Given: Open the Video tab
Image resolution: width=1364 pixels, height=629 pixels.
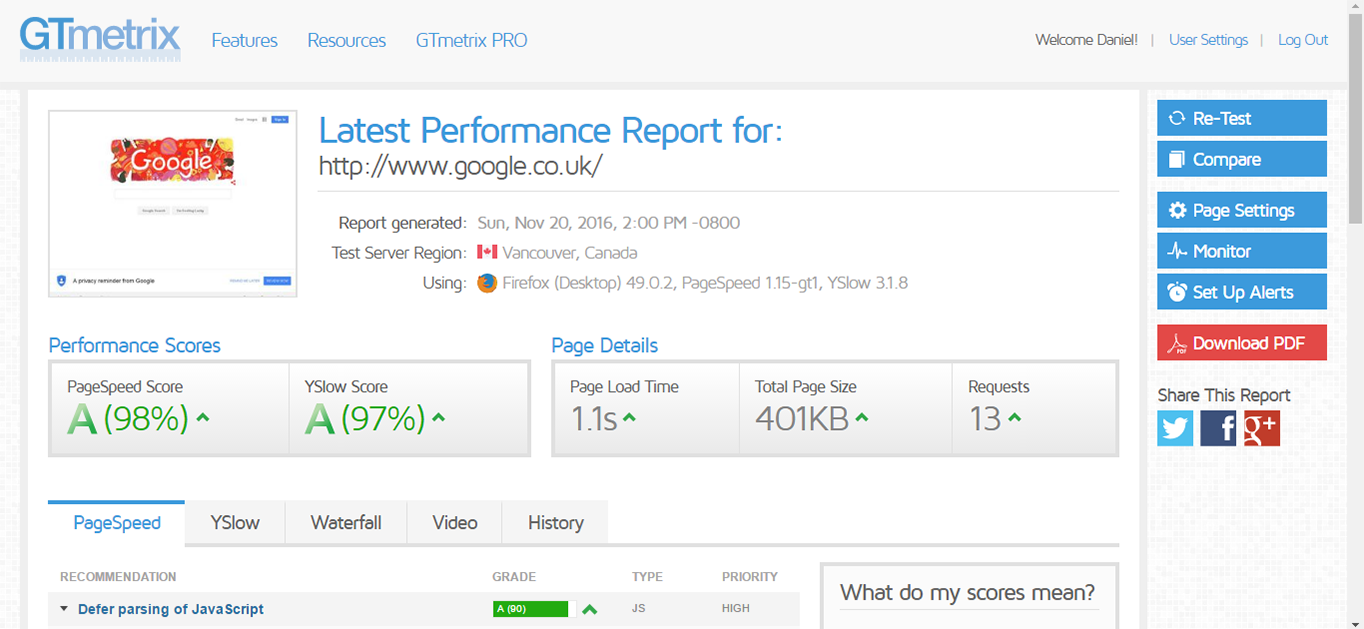Looking at the screenshot, I should coord(455,523).
